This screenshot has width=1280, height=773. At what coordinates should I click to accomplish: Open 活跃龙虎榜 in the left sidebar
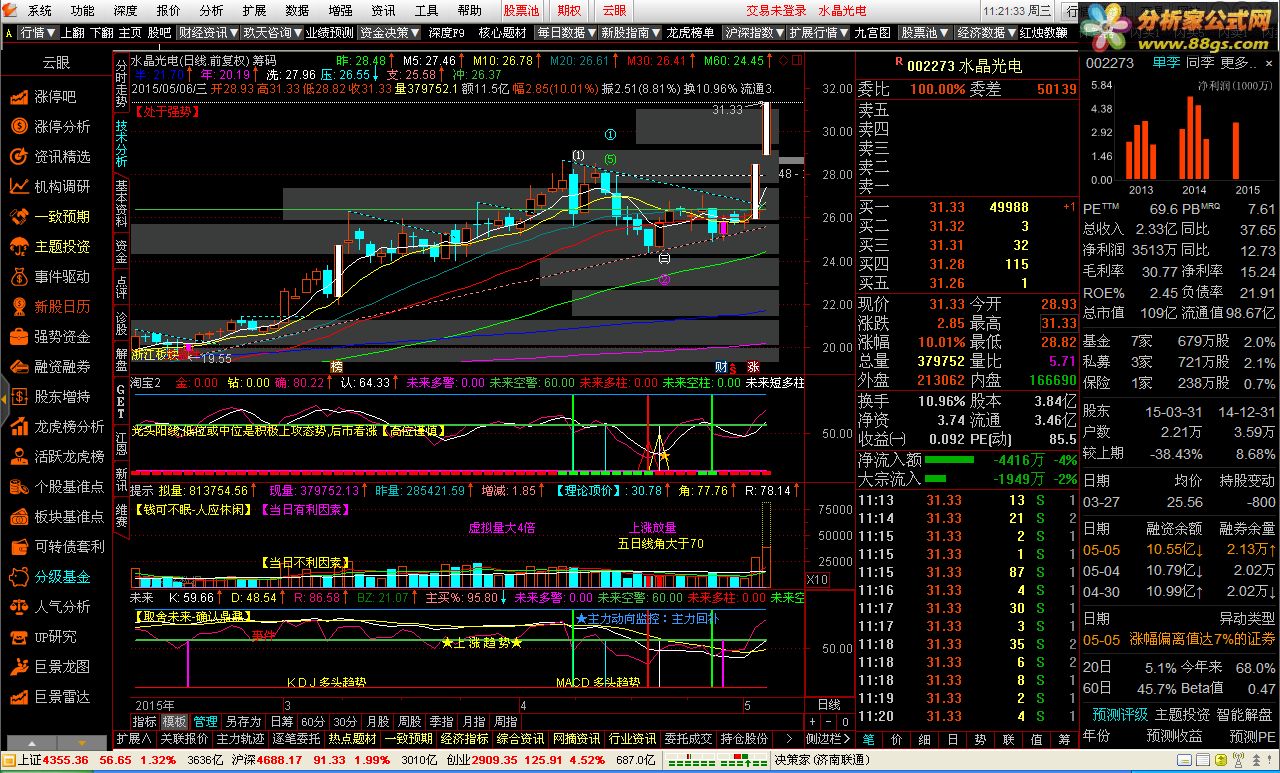coord(56,457)
